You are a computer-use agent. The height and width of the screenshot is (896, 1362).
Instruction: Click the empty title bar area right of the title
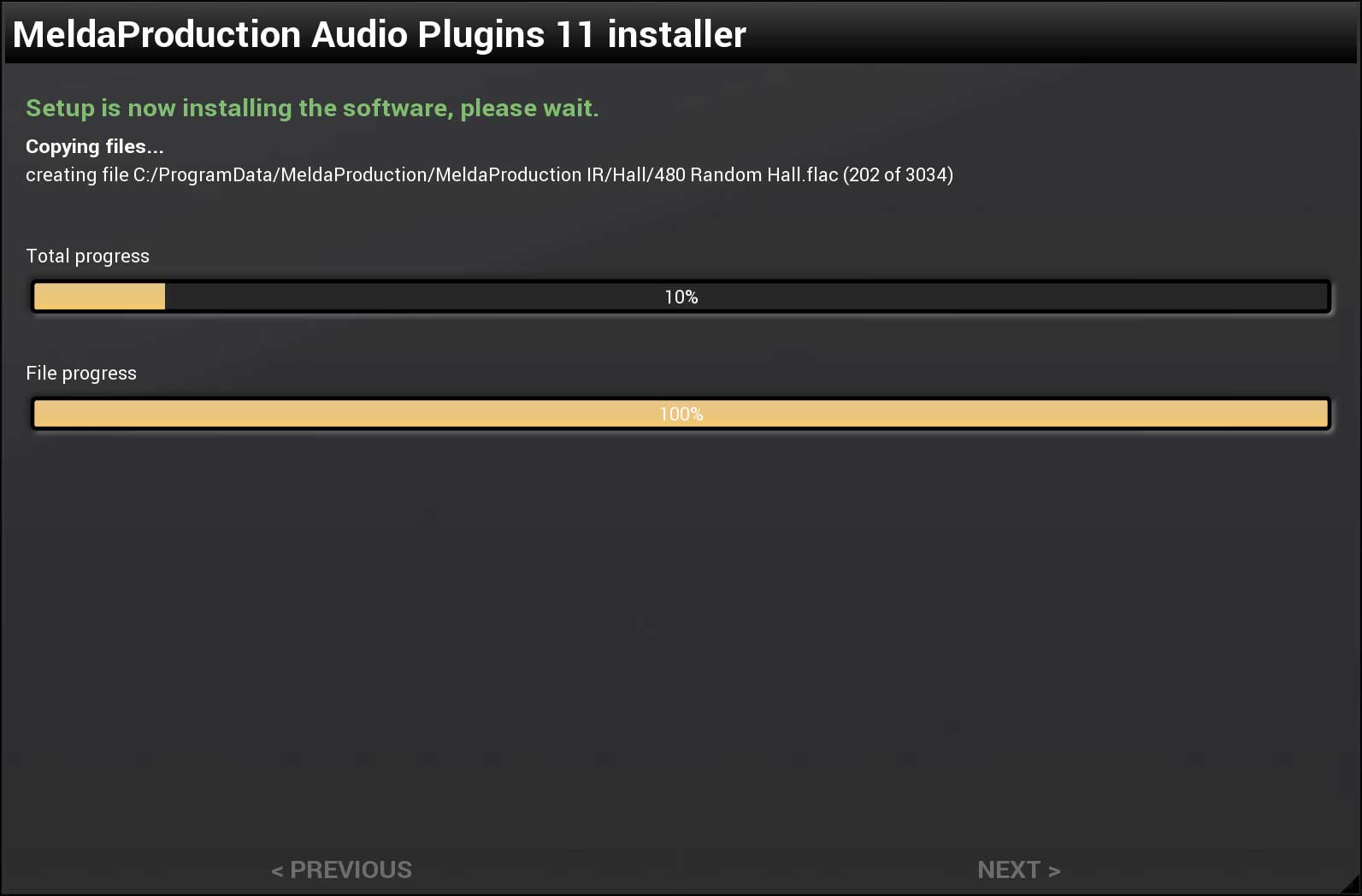[1052, 34]
